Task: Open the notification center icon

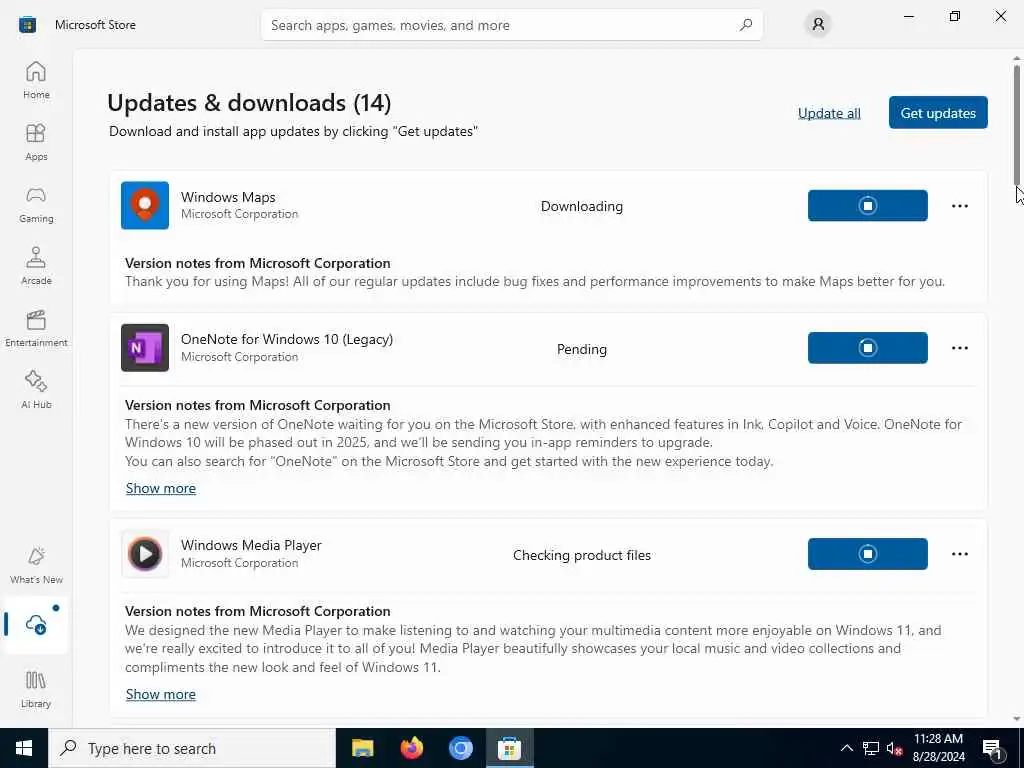Action: (992, 748)
